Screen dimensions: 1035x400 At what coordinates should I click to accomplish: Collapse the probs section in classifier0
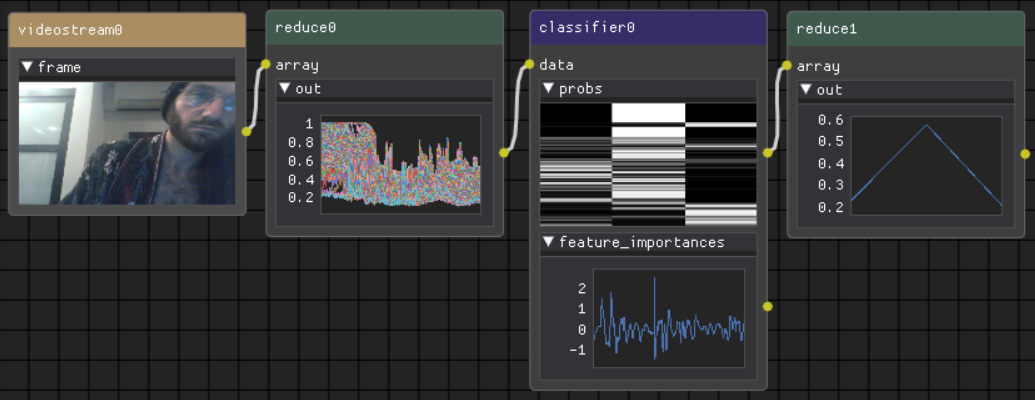[548, 89]
